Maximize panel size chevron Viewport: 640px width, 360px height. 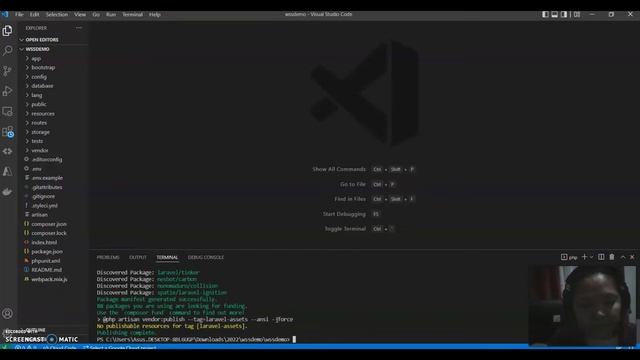(x=623, y=257)
